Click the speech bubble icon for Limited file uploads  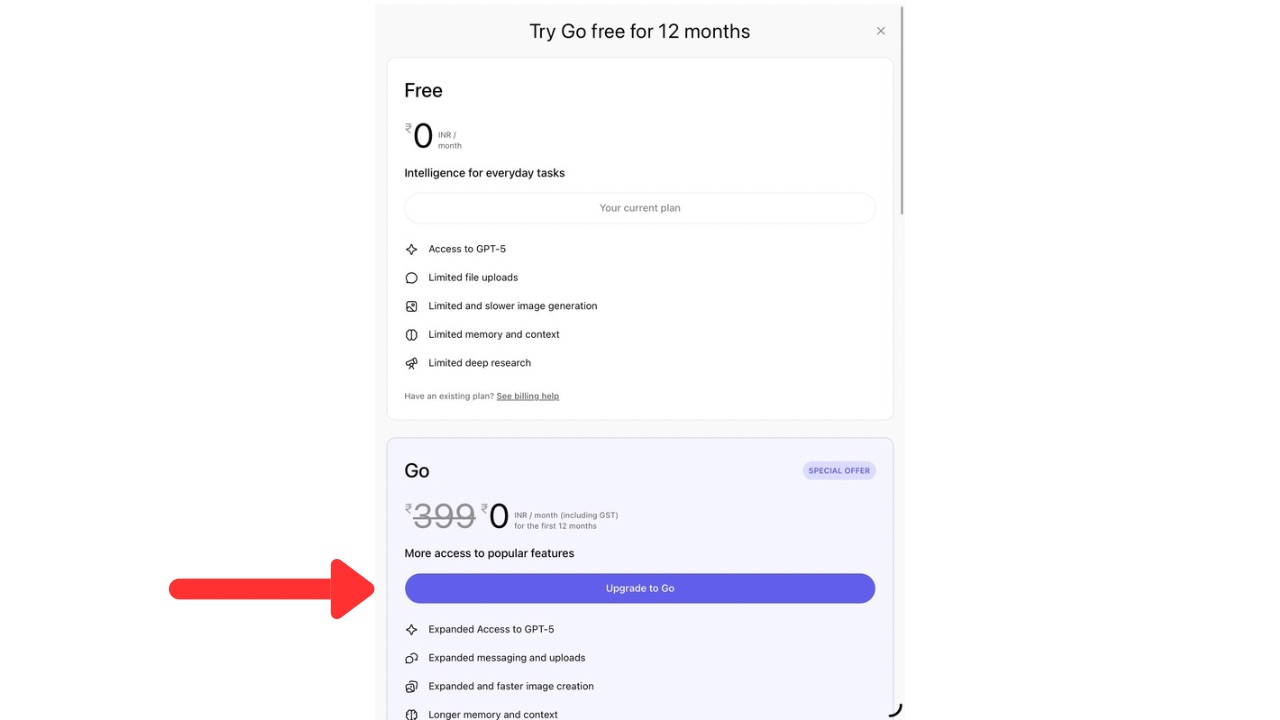411,277
